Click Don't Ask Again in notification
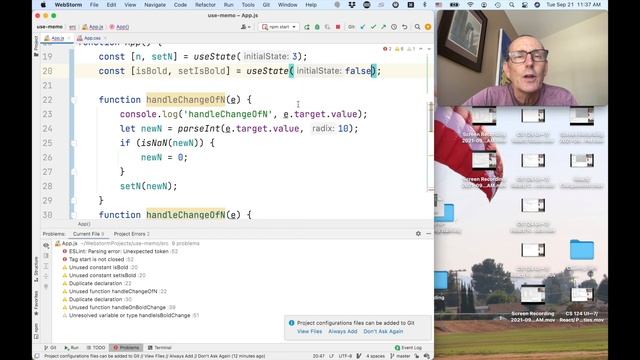Viewport: 640px width, 360px height. click(383, 331)
